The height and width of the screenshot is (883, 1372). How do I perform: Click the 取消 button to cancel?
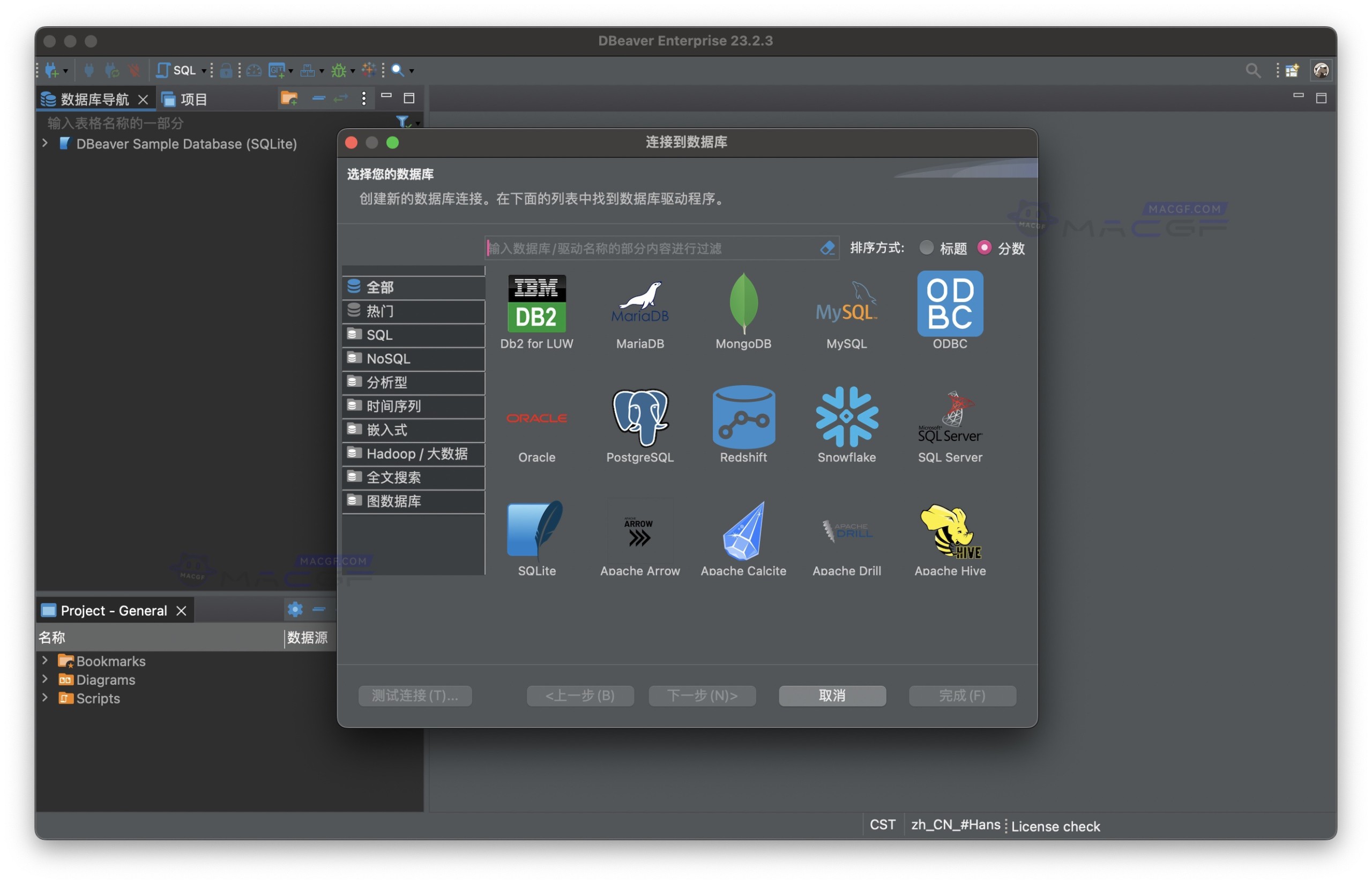pos(832,695)
